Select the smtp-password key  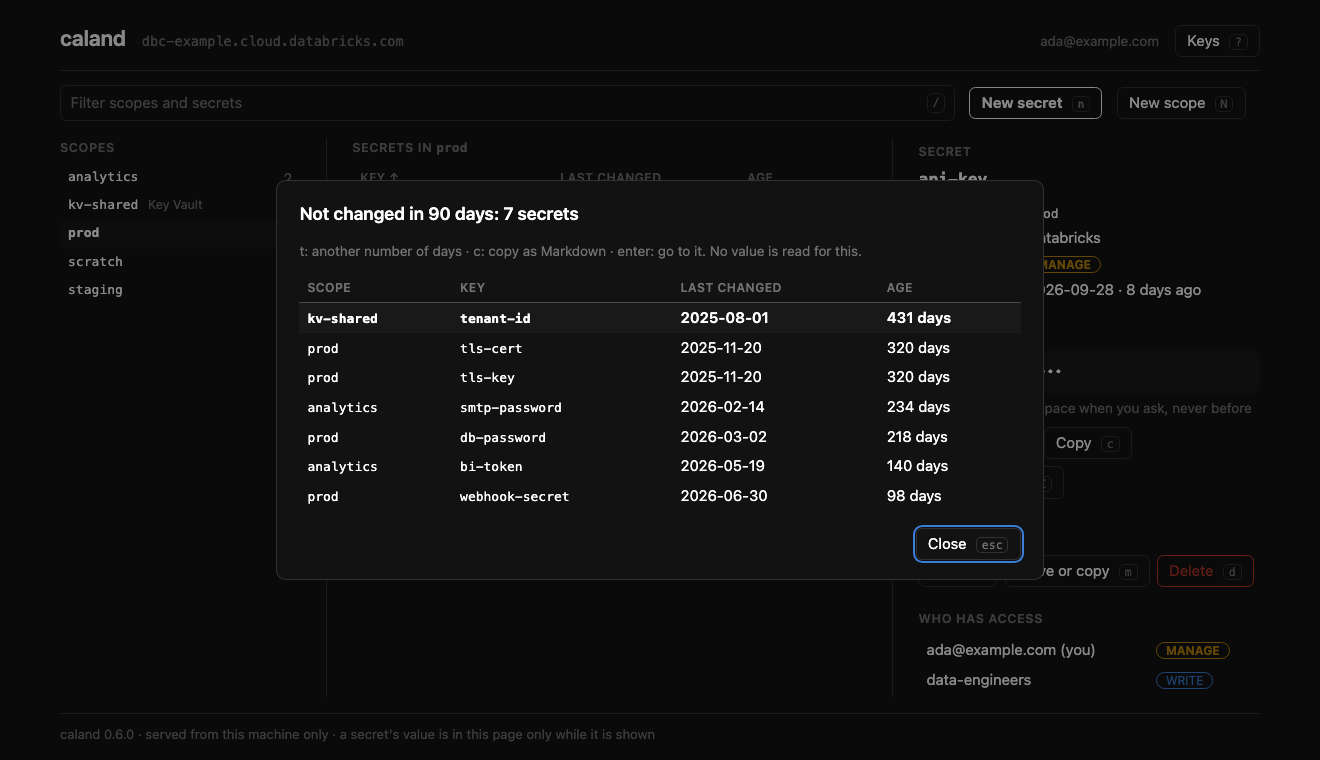point(511,407)
